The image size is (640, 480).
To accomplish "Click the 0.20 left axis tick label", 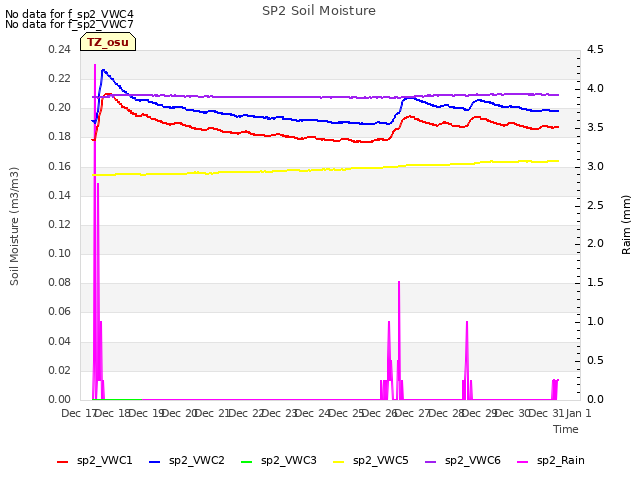I will pyautogui.click(x=59, y=108).
